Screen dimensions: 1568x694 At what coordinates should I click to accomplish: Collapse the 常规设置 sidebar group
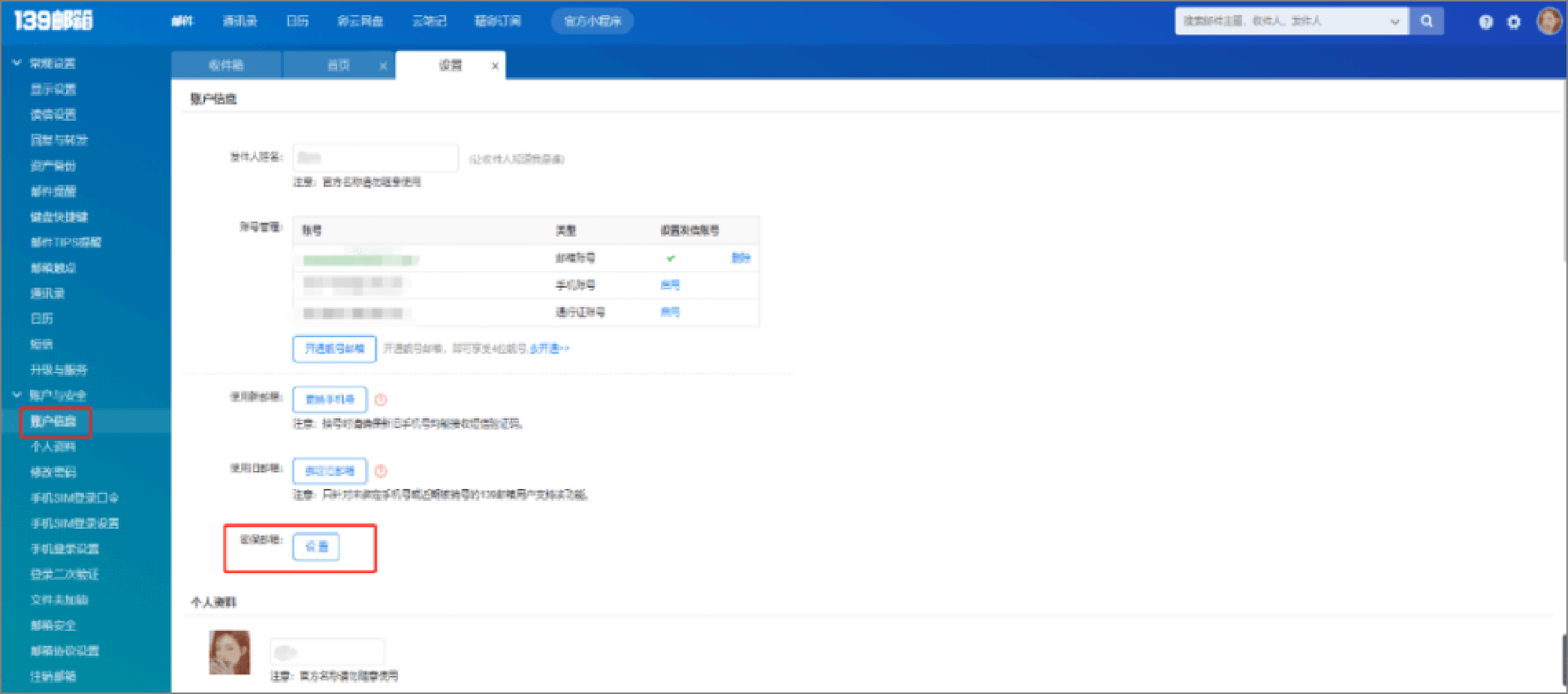(x=17, y=63)
